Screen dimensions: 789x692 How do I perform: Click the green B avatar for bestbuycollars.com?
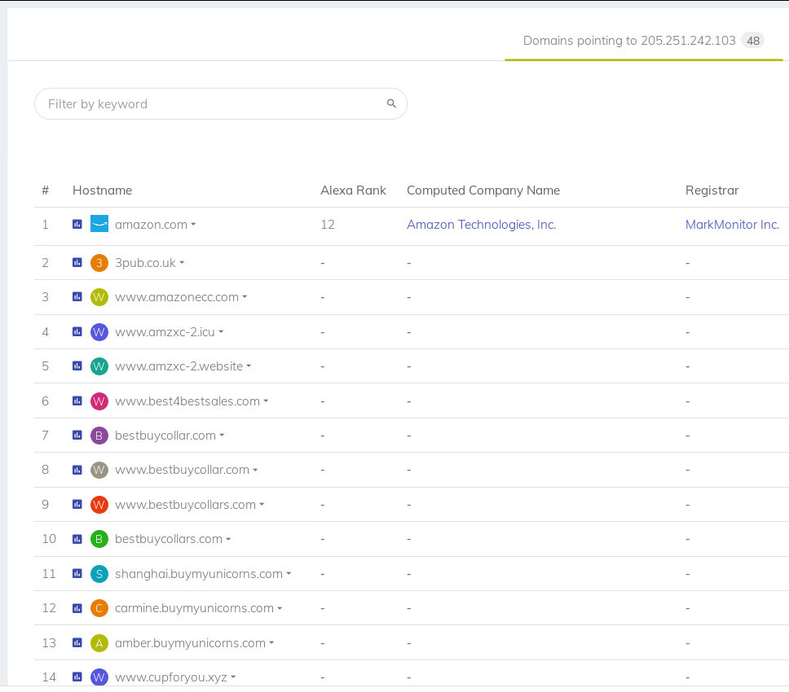coord(99,540)
